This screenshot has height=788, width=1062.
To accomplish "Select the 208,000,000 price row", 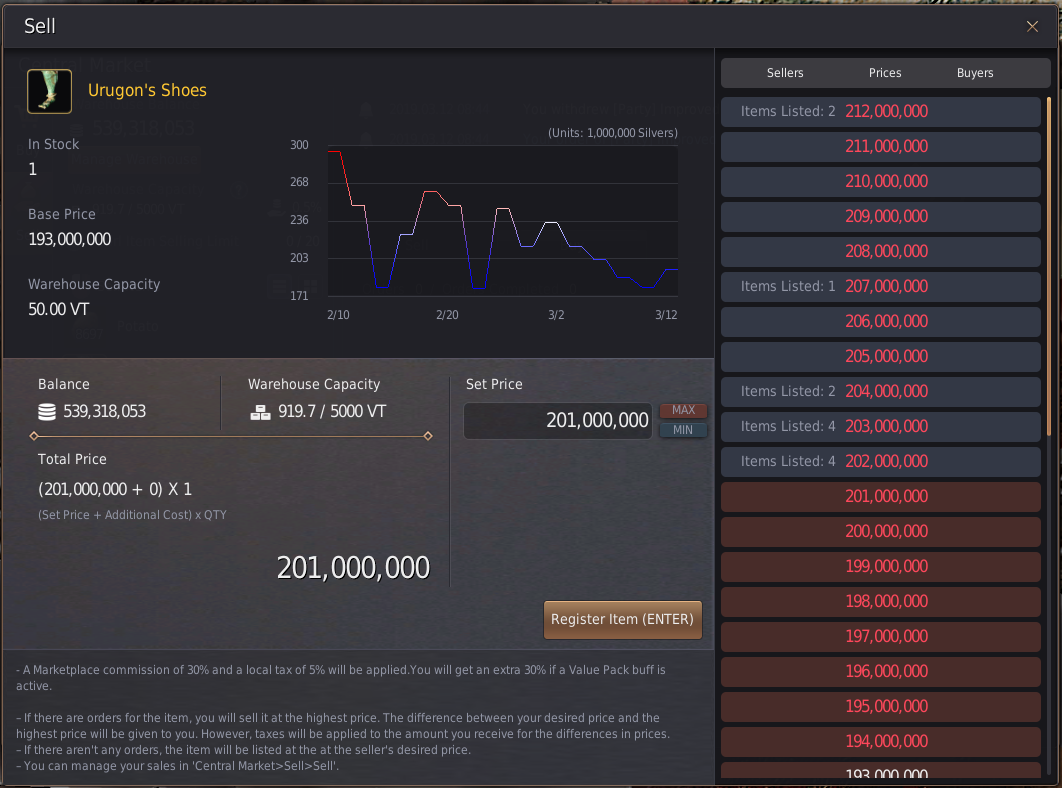I will click(x=880, y=252).
